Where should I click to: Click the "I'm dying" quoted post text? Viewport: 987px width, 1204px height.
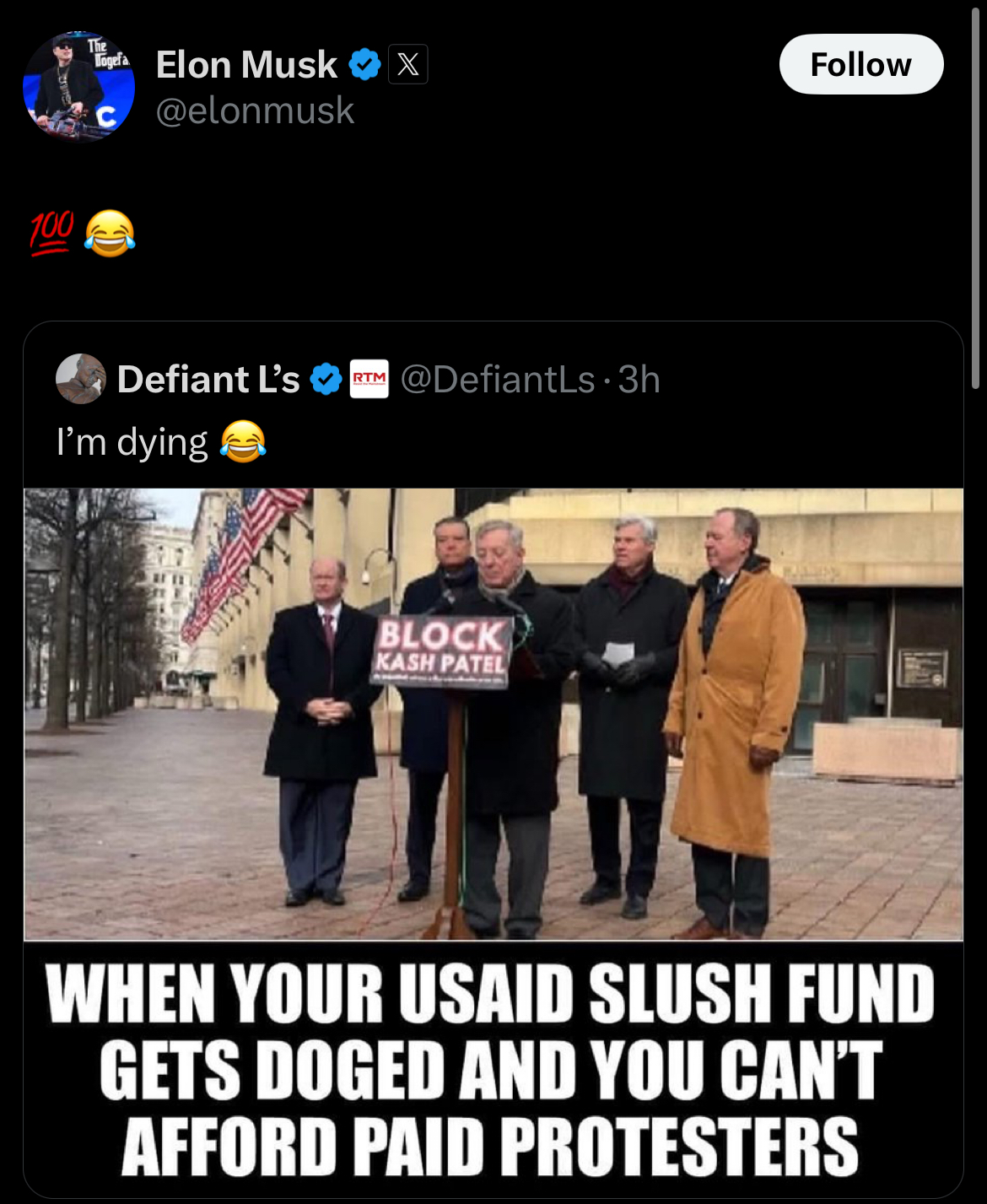coord(132,442)
